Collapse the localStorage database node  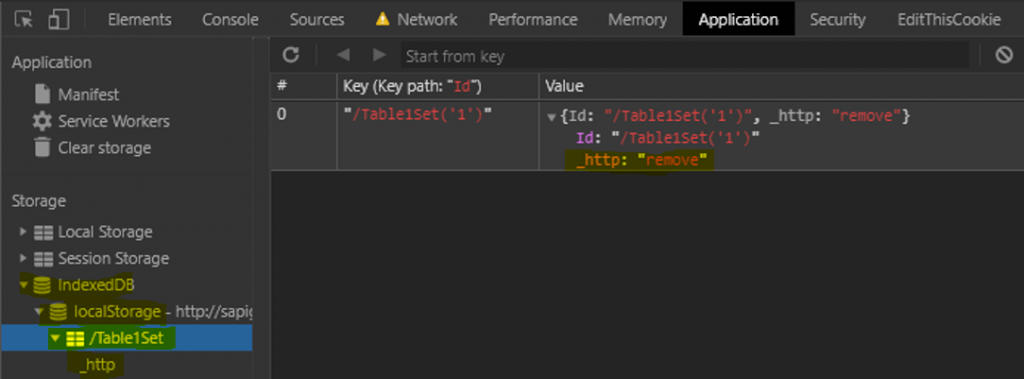click(39, 312)
